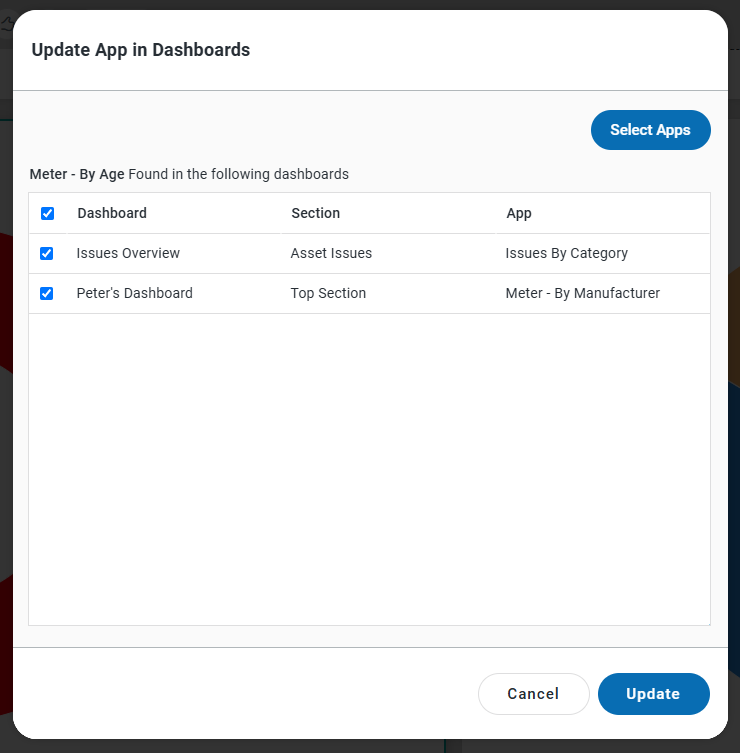
Task: Click the bold Meter - By Age label
Action: tap(77, 174)
